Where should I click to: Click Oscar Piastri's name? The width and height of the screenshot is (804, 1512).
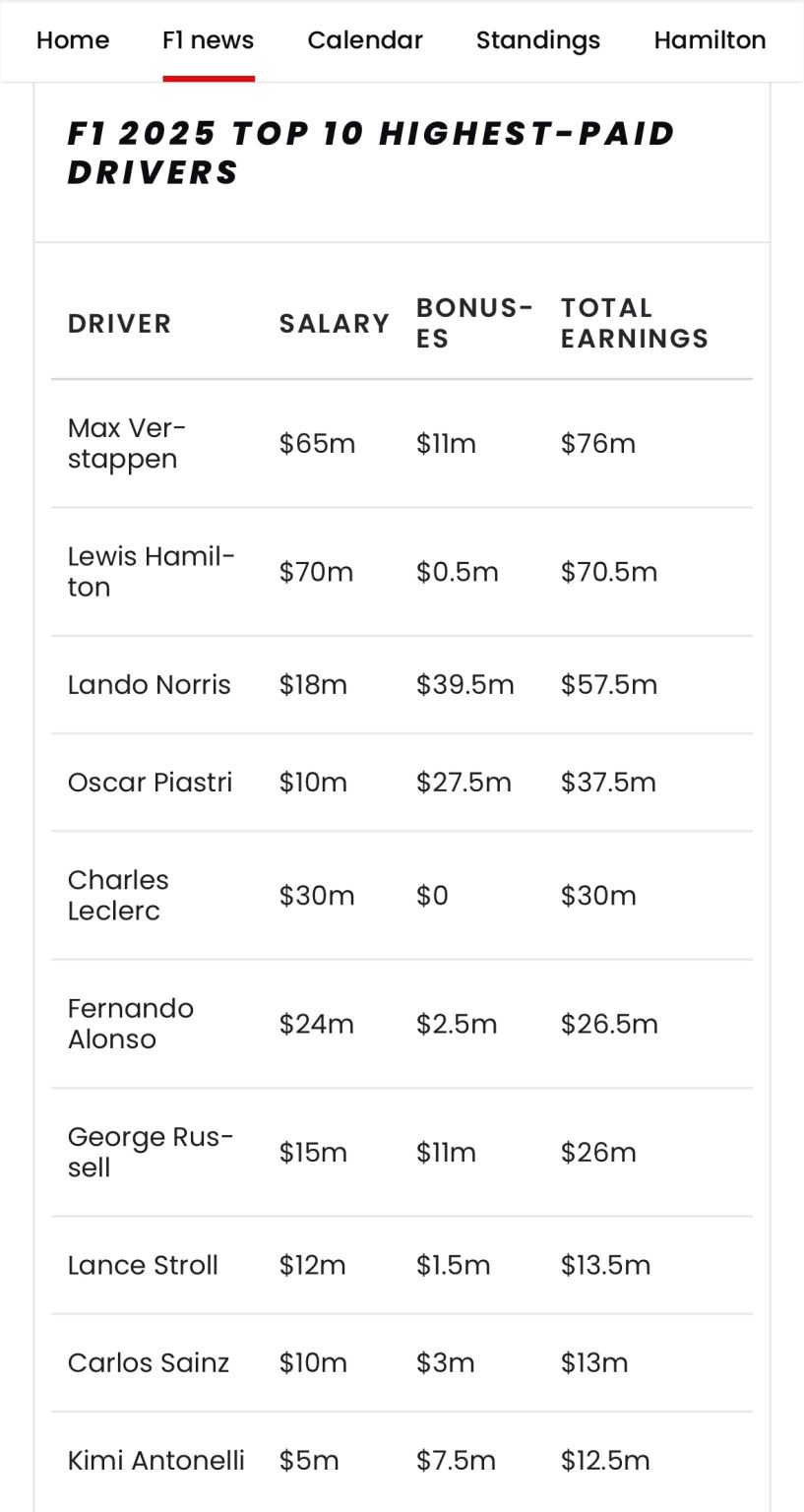click(x=150, y=783)
